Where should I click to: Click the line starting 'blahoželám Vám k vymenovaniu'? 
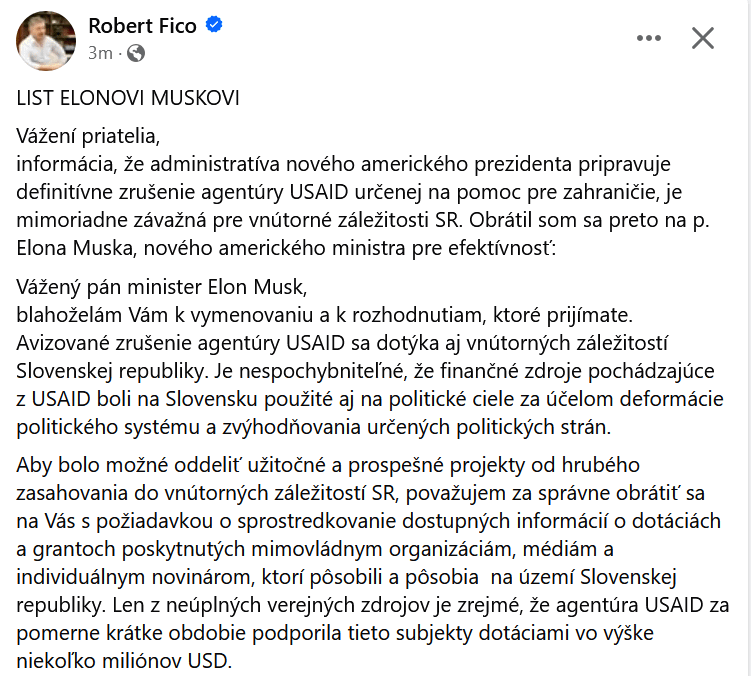pyautogui.click(x=325, y=315)
